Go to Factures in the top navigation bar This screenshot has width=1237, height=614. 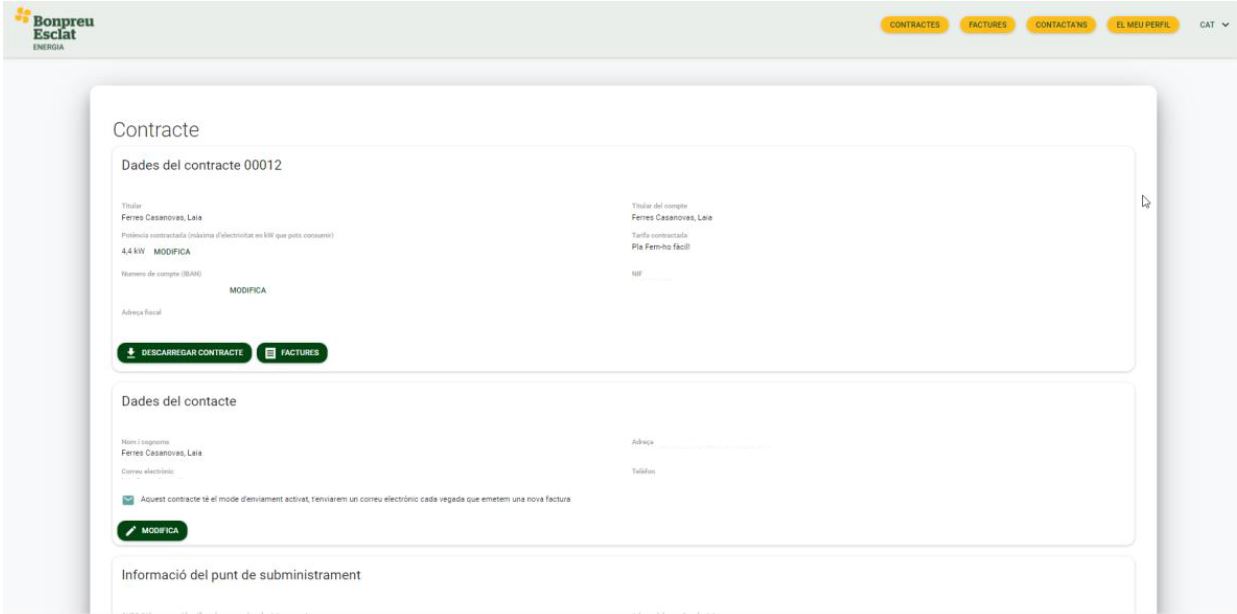[986, 25]
